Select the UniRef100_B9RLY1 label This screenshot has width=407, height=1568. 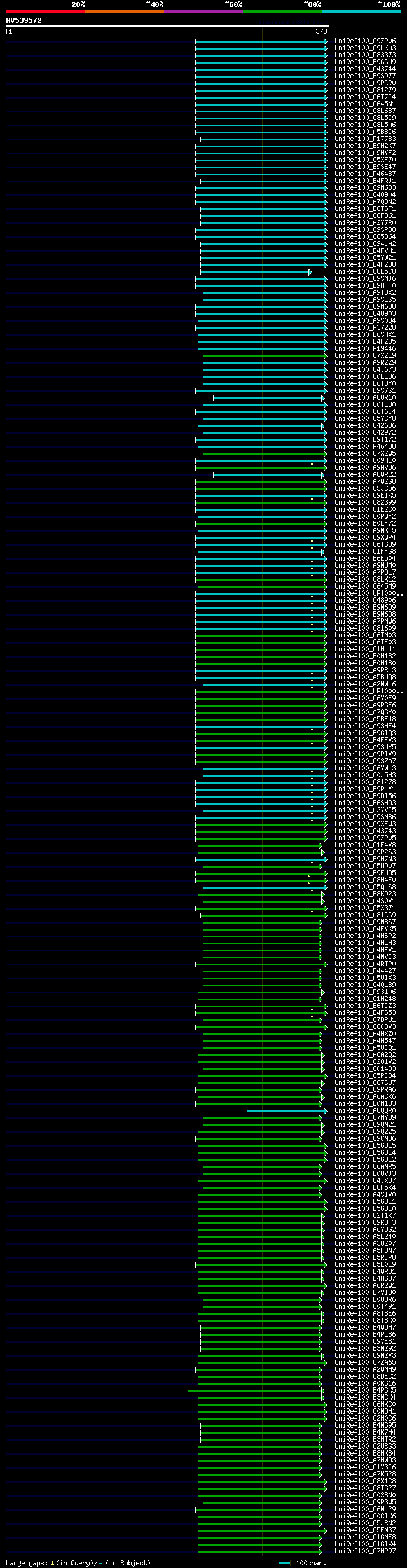point(365,789)
